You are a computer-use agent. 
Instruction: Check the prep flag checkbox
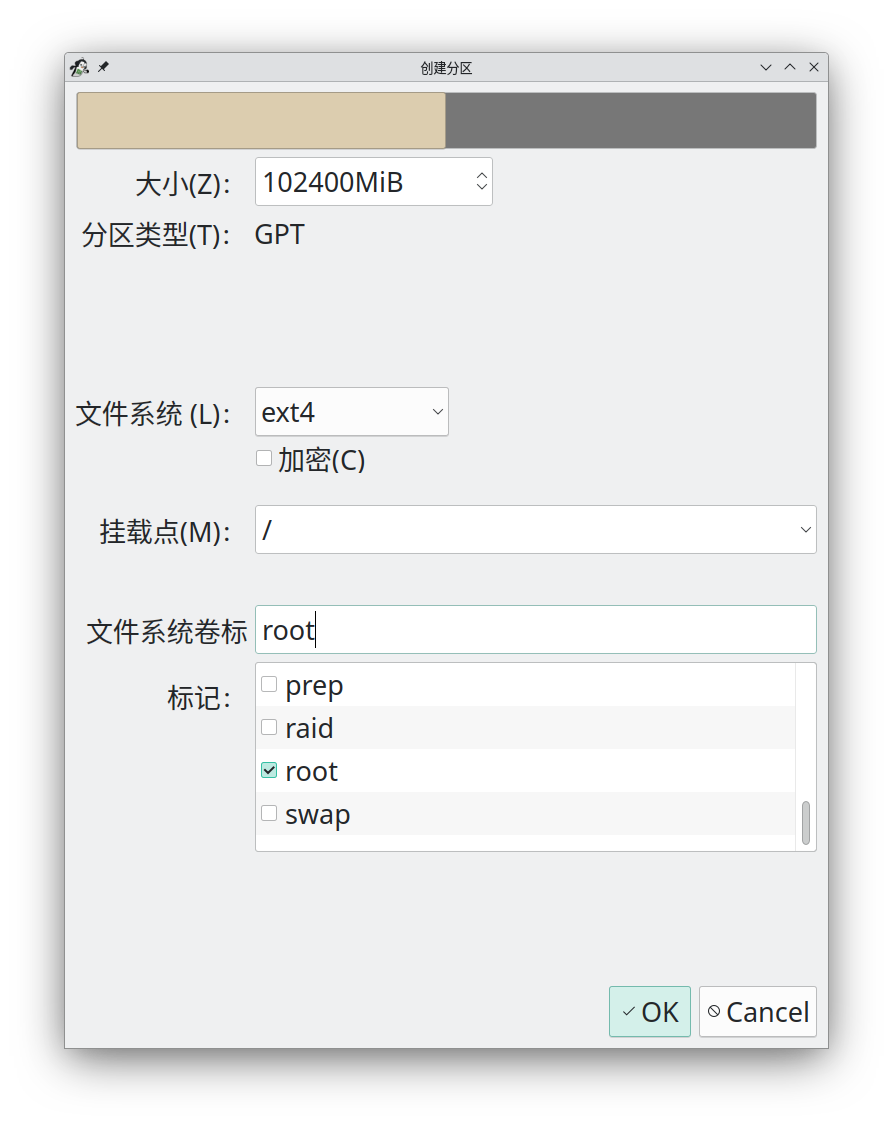coord(269,685)
